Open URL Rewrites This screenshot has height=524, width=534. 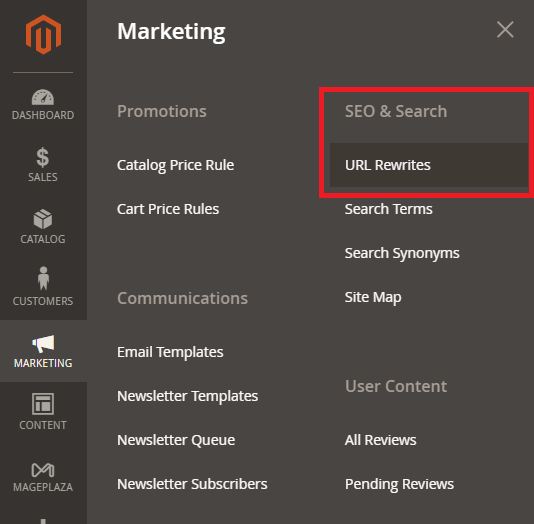(x=388, y=165)
